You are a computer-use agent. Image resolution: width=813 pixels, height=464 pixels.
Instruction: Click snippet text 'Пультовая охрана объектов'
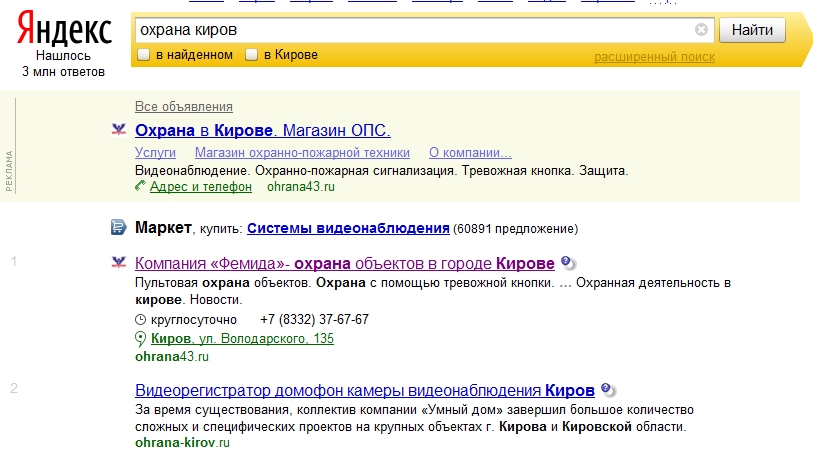pyautogui.click(x=223, y=283)
